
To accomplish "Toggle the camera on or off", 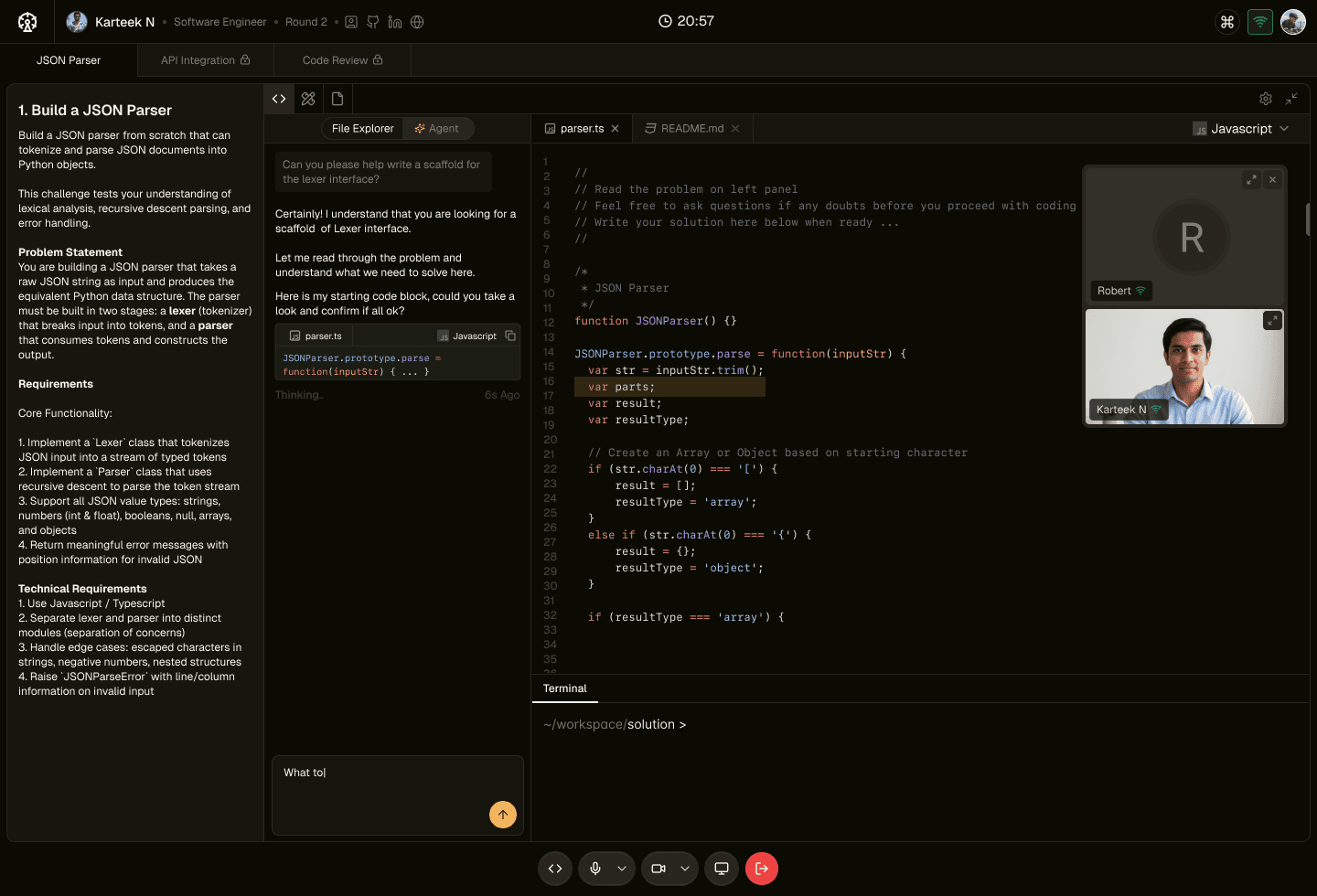I will point(658,869).
